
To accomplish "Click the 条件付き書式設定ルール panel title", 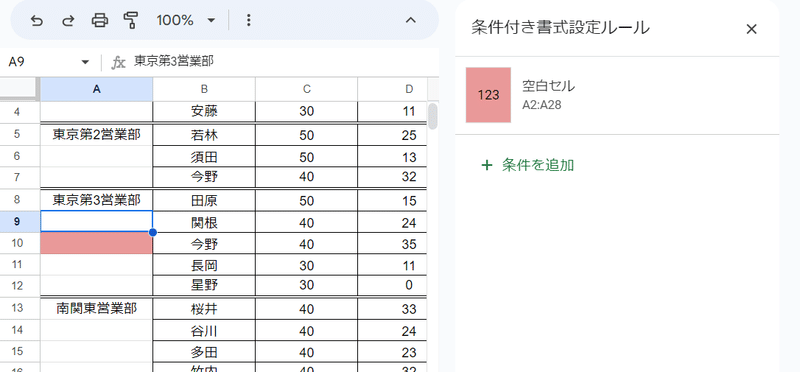I will click(x=560, y=28).
